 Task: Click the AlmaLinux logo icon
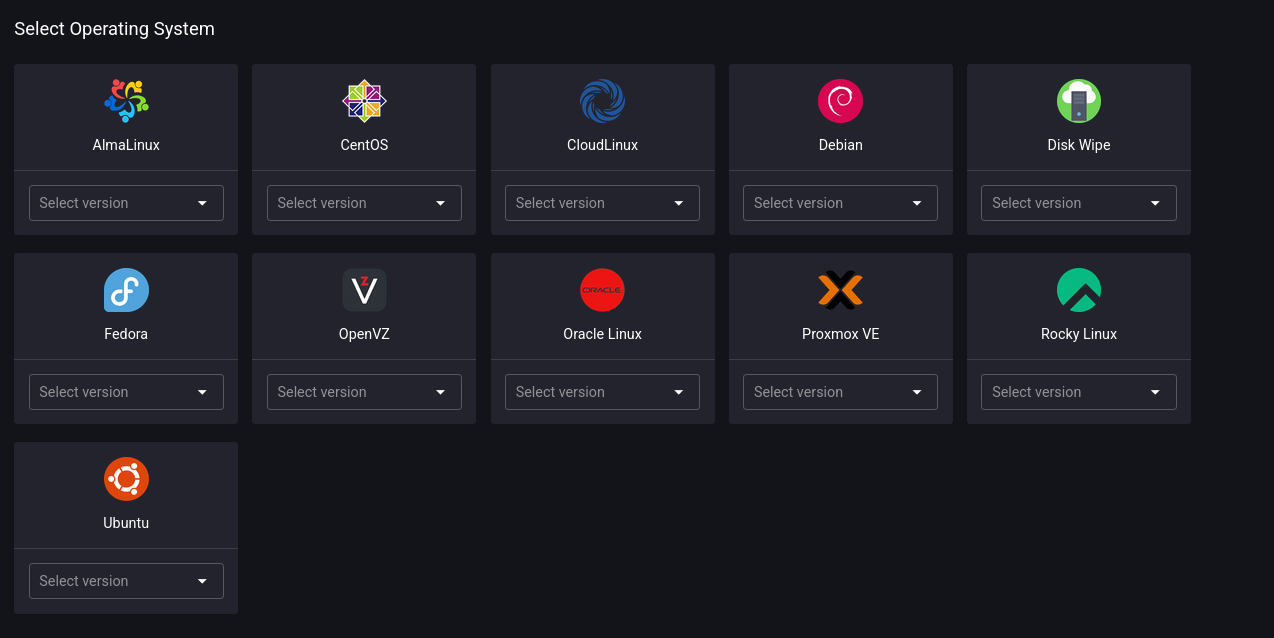126,100
